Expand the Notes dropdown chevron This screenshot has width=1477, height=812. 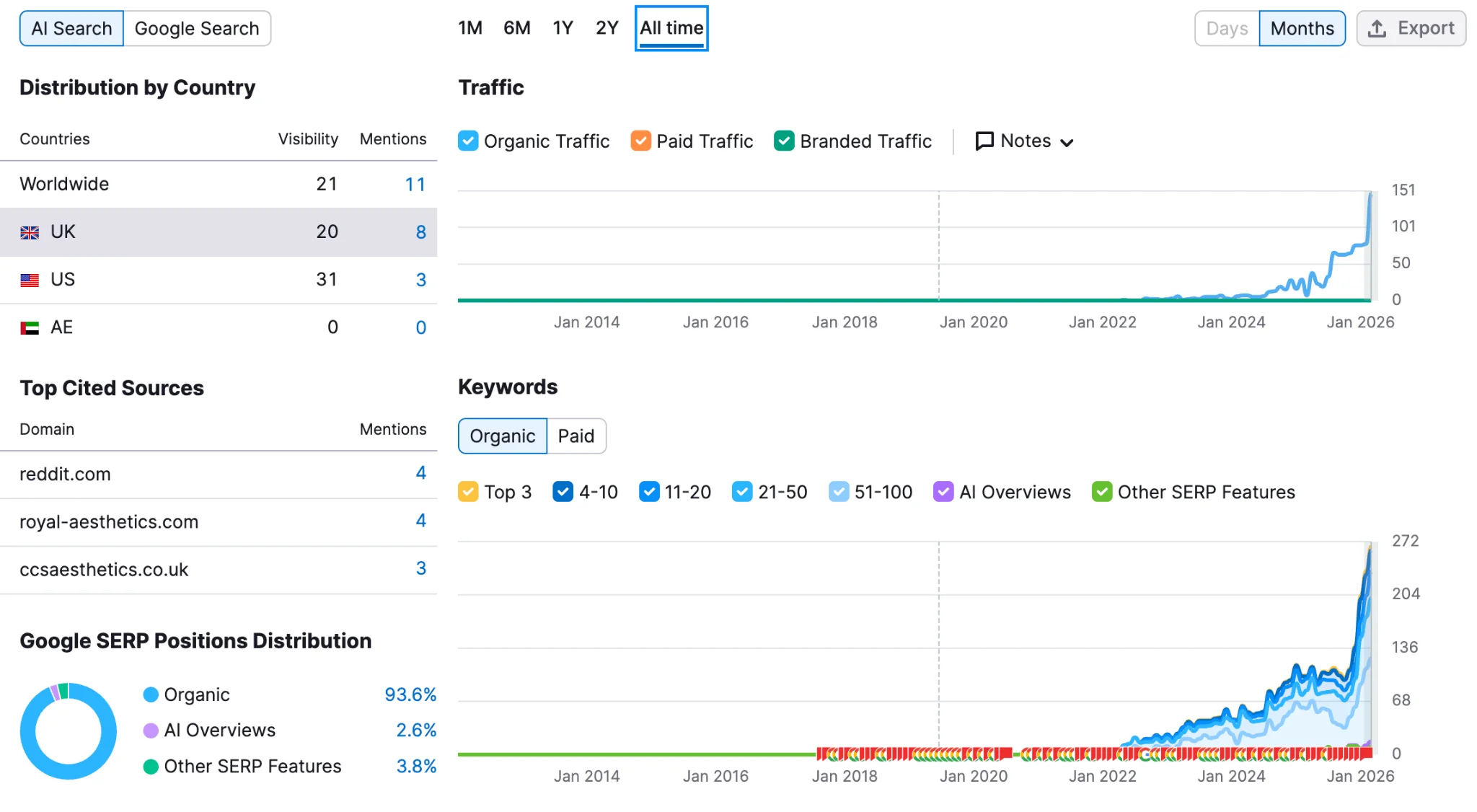[x=1067, y=143]
